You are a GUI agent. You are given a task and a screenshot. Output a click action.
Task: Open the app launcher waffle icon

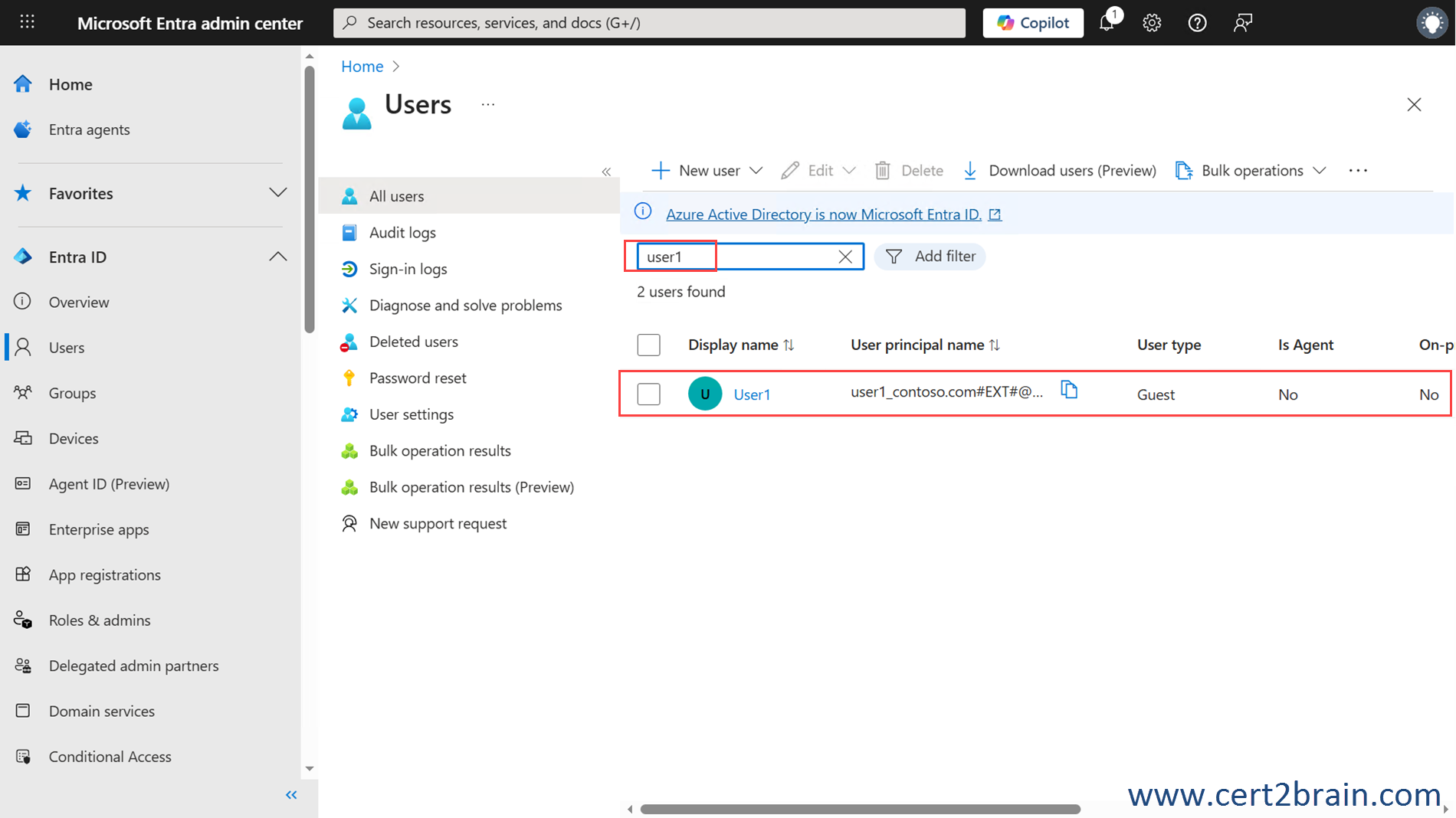(x=27, y=22)
